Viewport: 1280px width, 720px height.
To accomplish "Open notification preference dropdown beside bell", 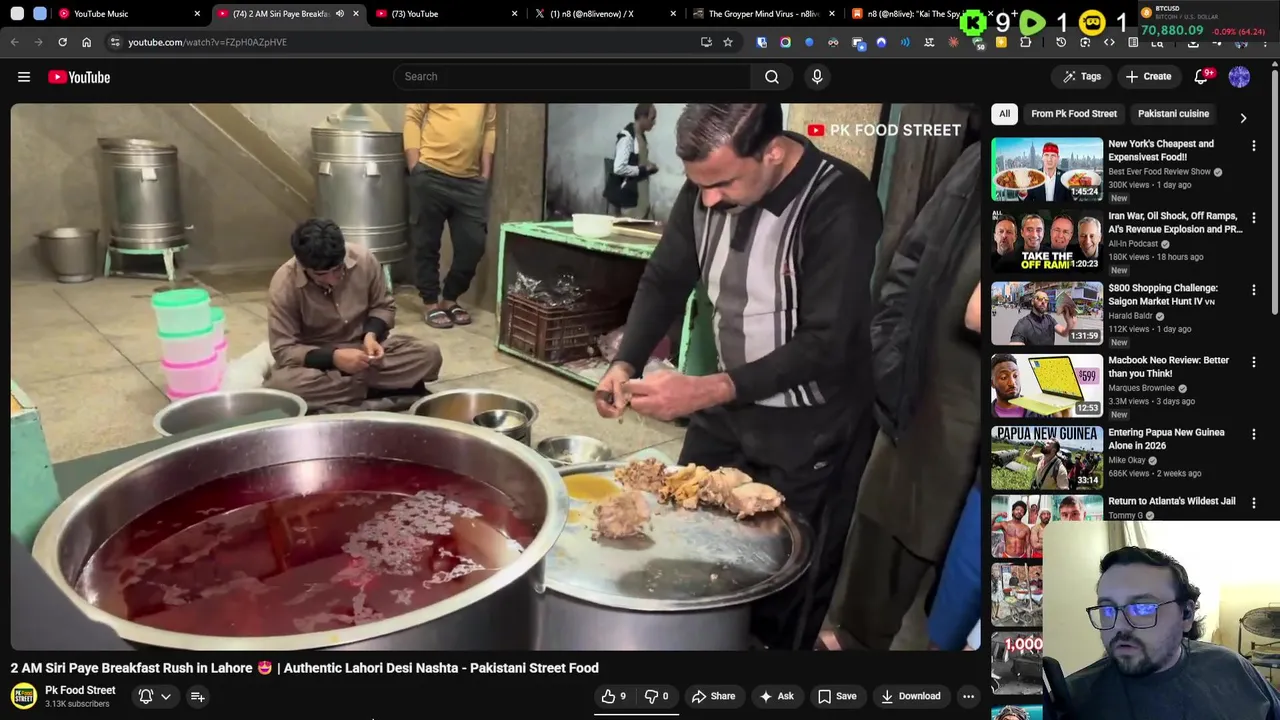I will tap(166, 696).
